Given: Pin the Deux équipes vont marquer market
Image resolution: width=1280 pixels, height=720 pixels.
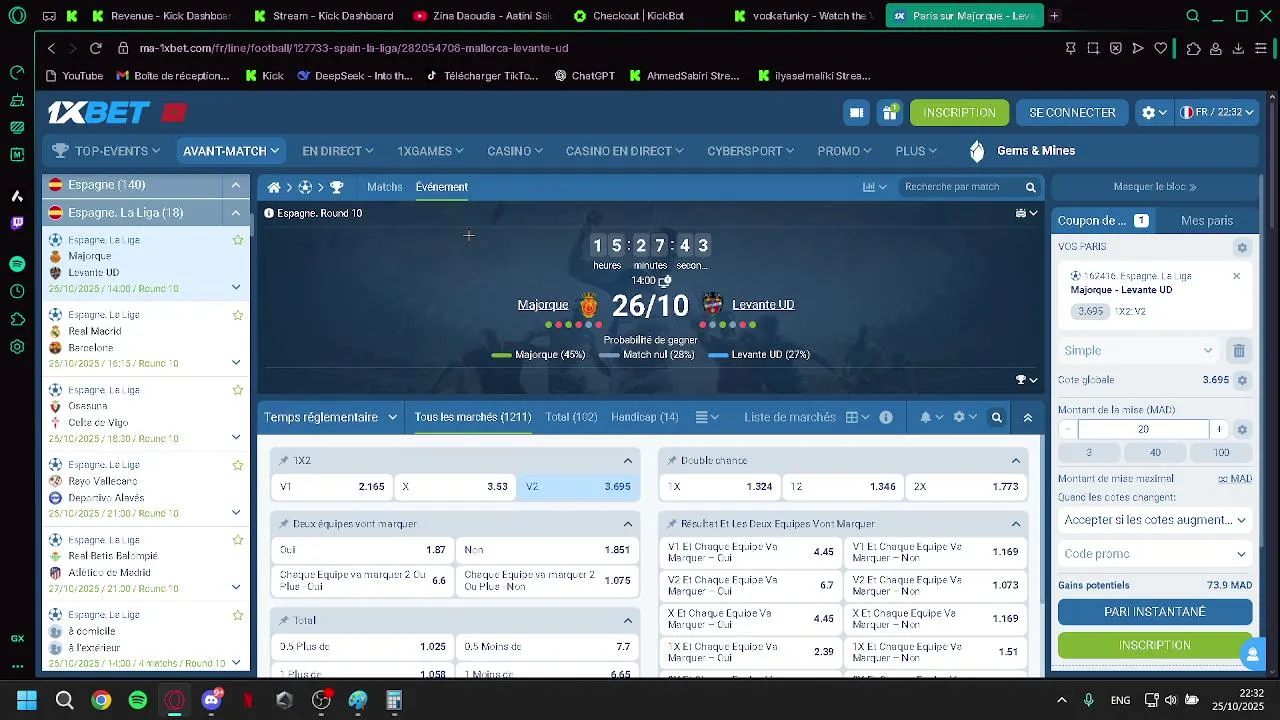Looking at the screenshot, I should pyautogui.click(x=283, y=524).
